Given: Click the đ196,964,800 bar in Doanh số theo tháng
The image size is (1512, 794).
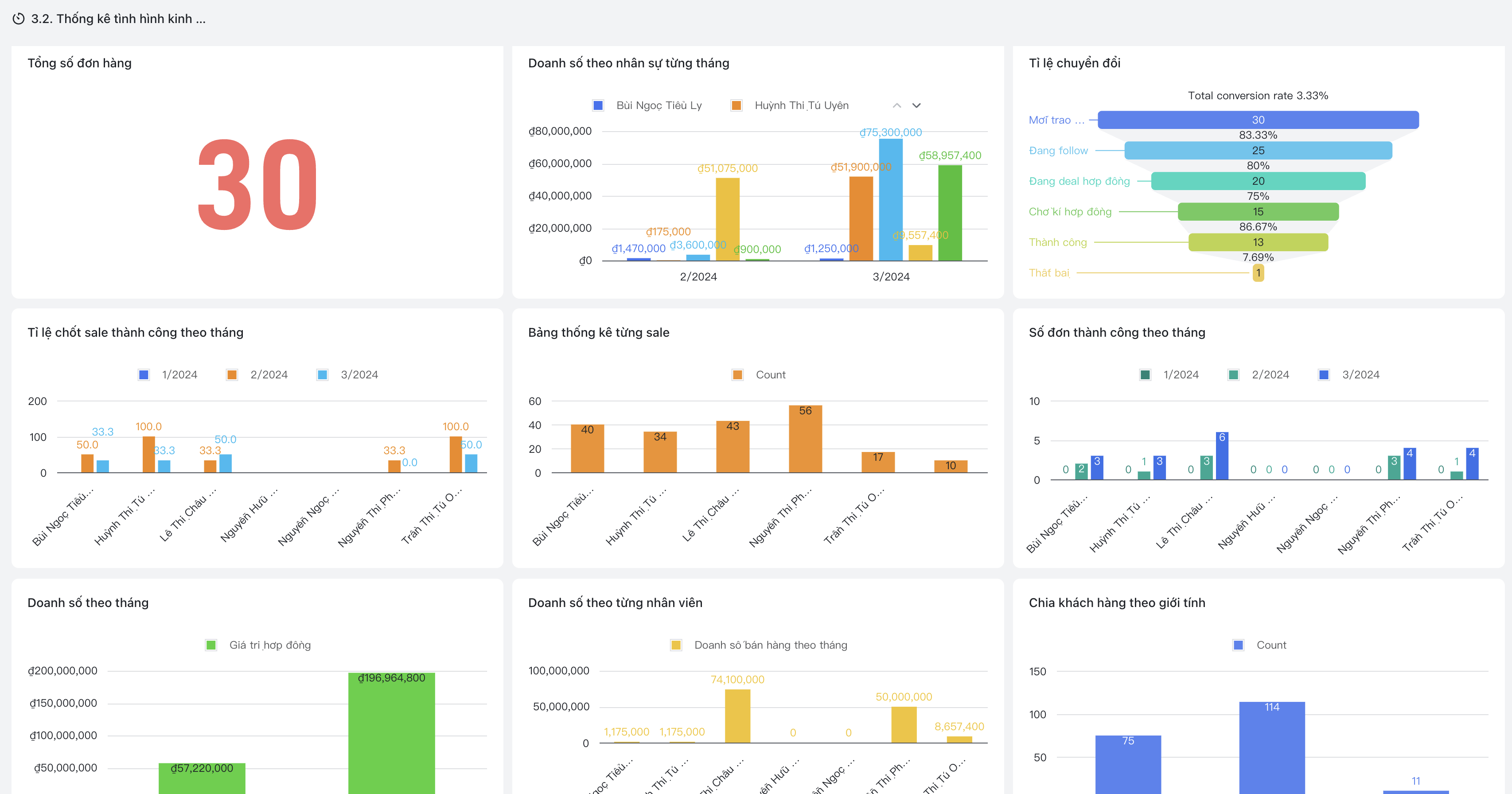Looking at the screenshot, I should pyautogui.click(x=391, y=733).
